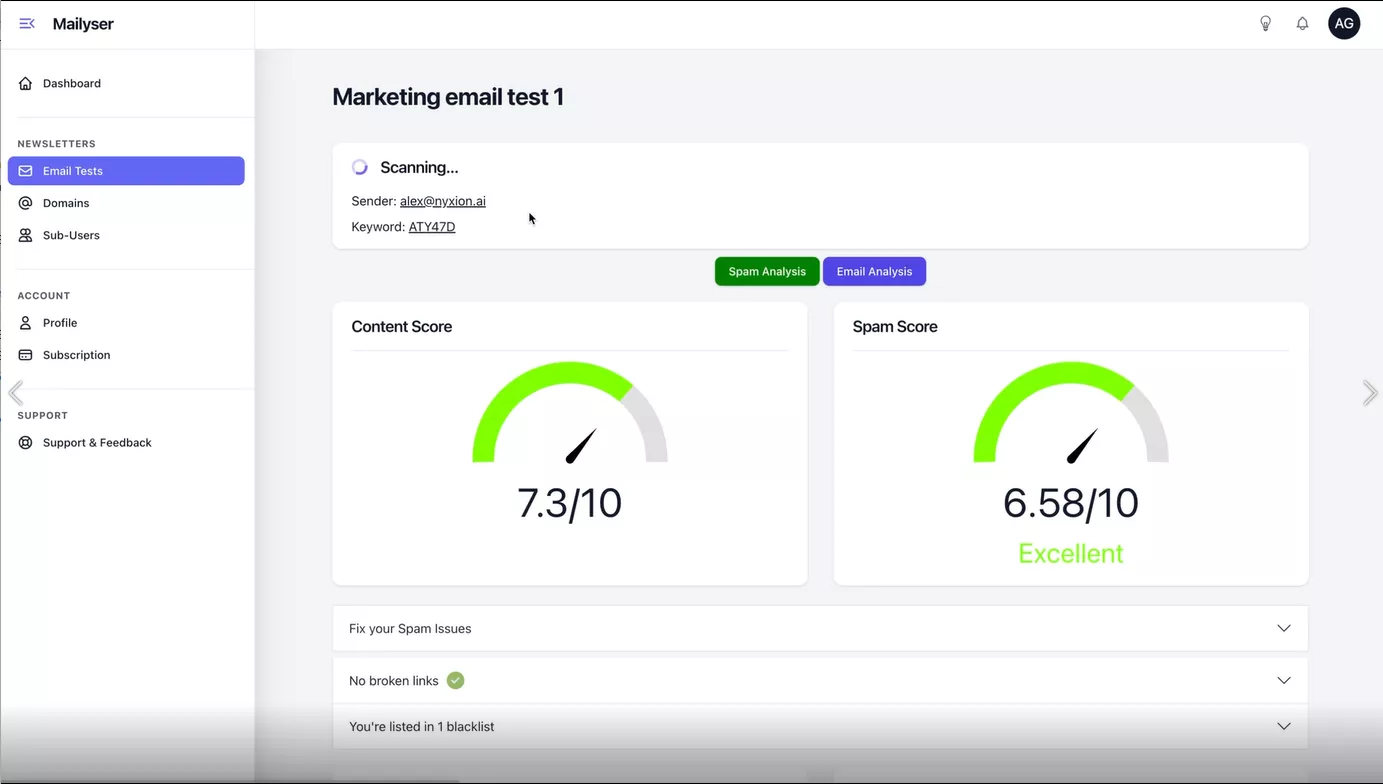Image resolution: width=1383 pixels, height=784 pixels.
Task: Click the Support & Feedback lifebuoy icon
Action: (26, 443)
